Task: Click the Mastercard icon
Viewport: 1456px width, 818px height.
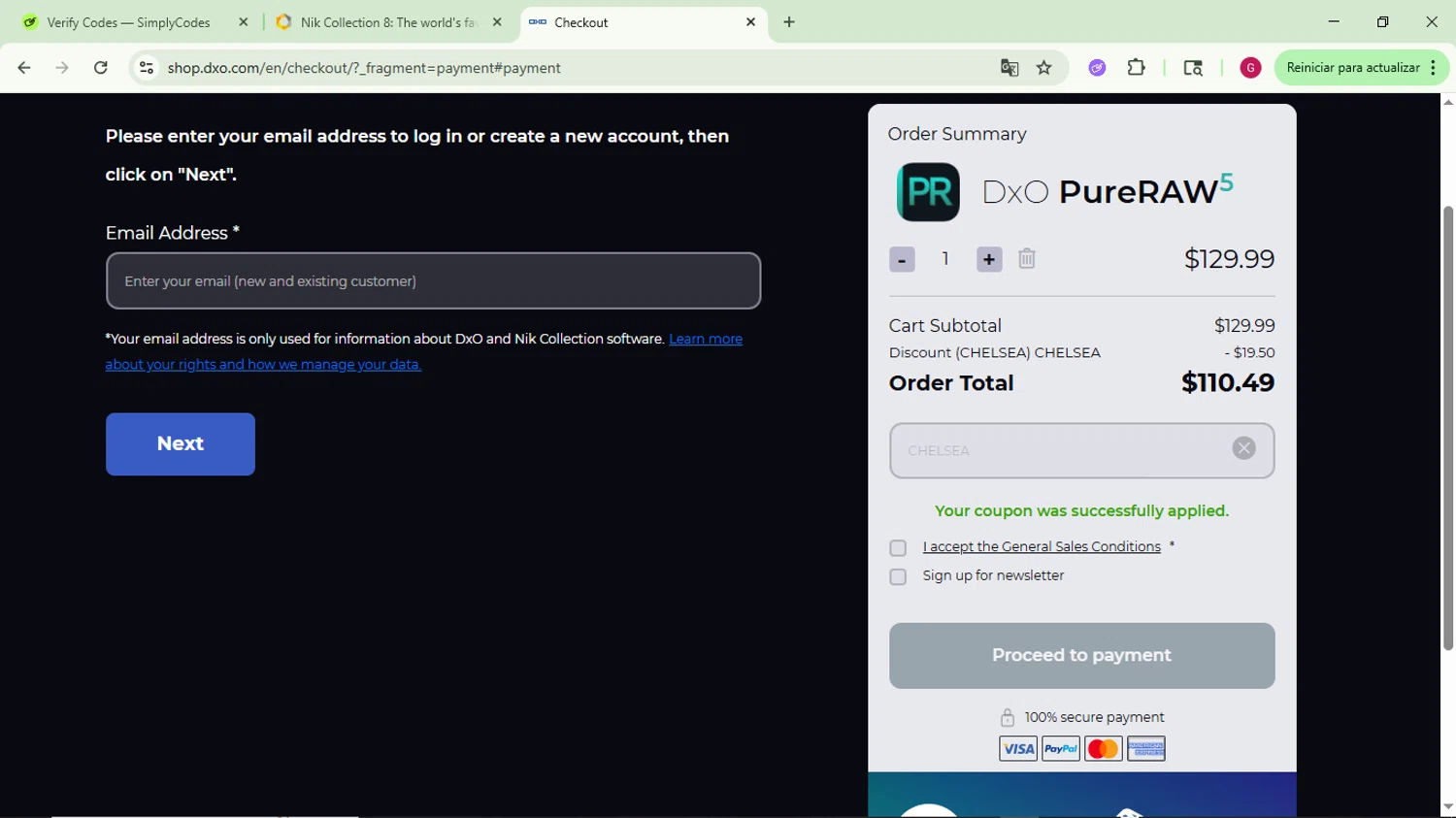Action: point(1104,749)
